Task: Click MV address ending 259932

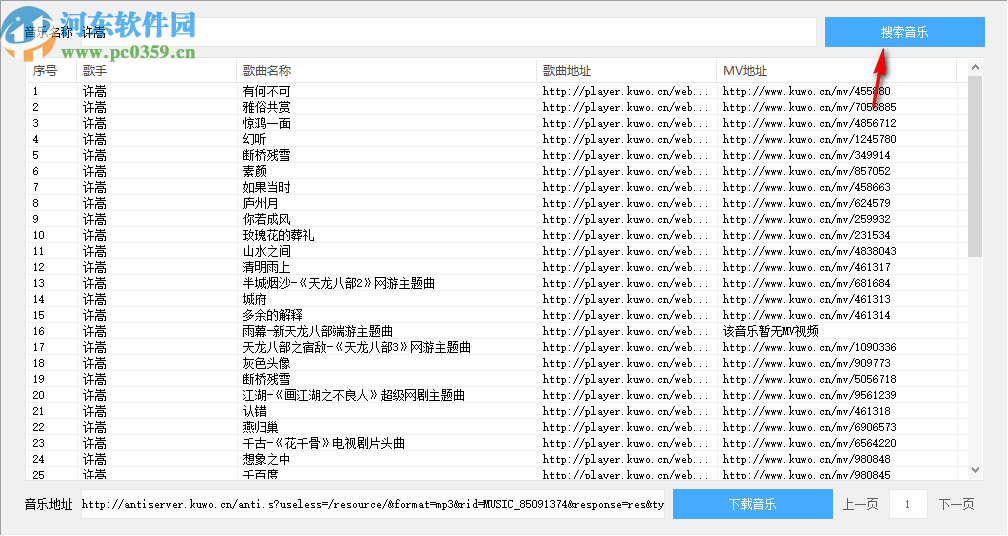Action: (x=807, y=219)
